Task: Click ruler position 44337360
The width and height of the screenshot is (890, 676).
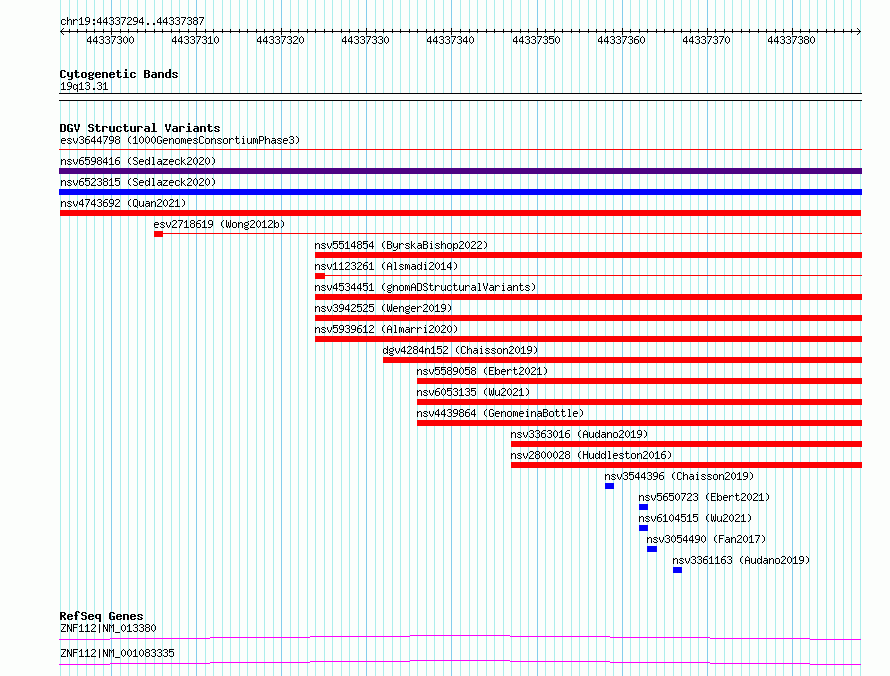Action: pos(621,40)
